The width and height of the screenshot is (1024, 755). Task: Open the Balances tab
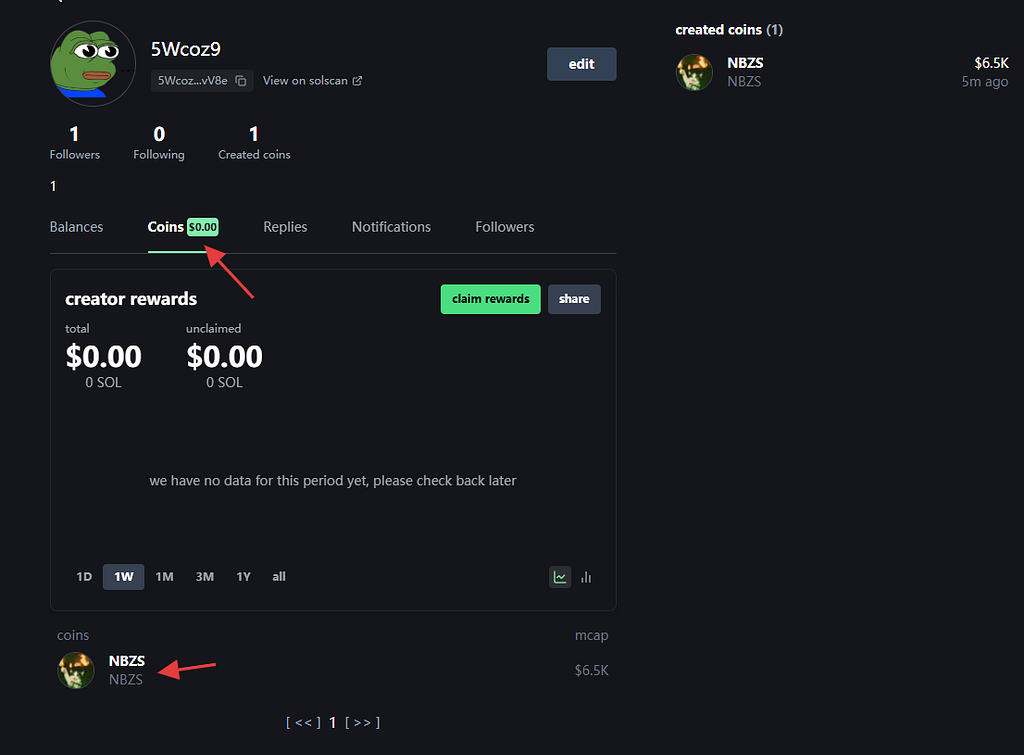pyautogui.click(x=76, y=227)
